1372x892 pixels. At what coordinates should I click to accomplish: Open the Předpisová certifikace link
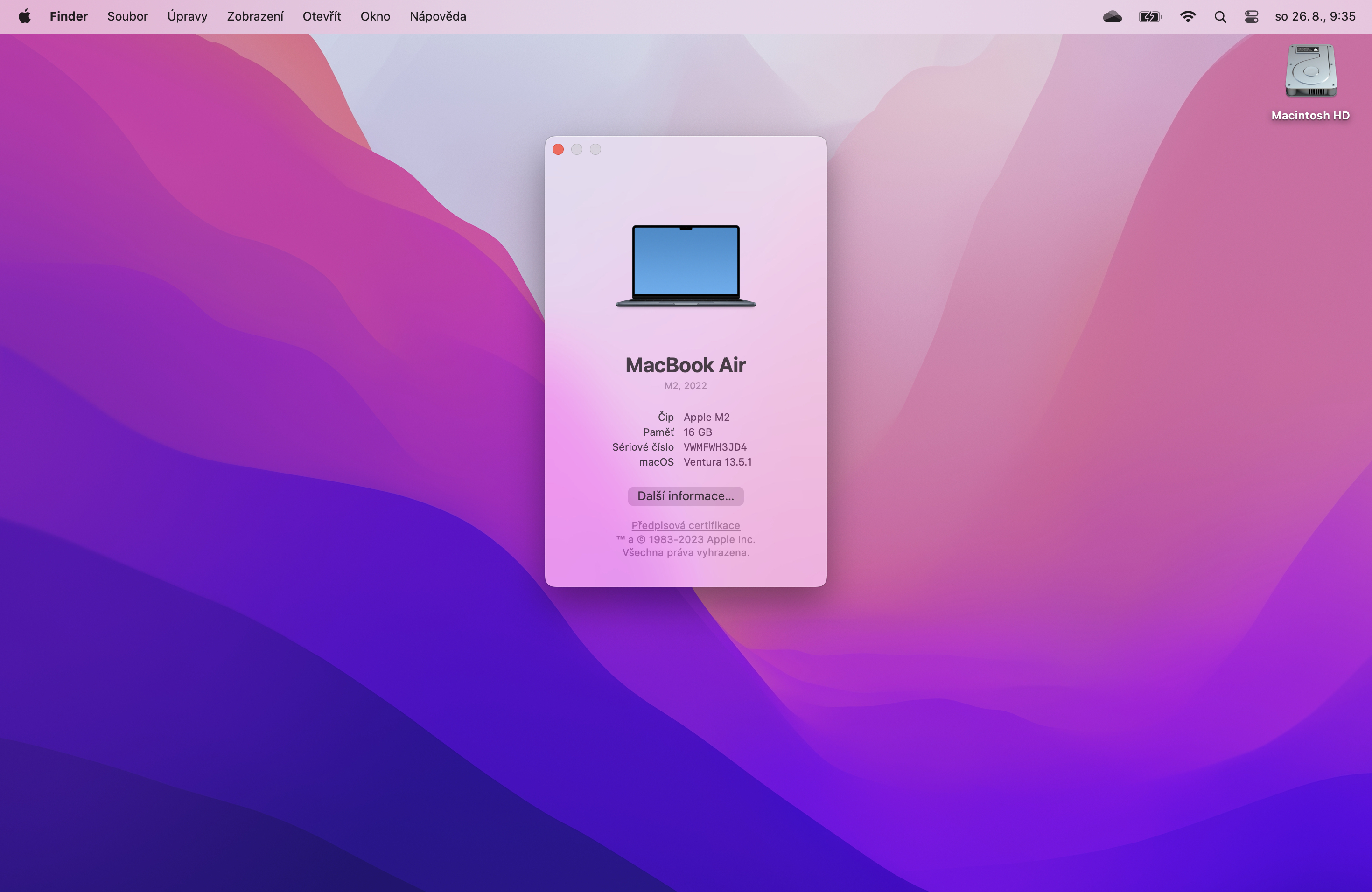point(686,525)
